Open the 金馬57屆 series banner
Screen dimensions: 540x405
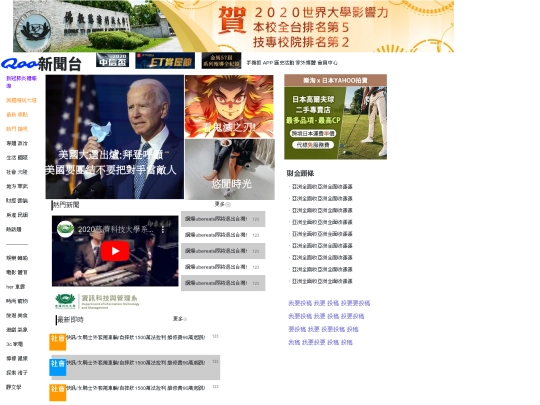[221, 61]
